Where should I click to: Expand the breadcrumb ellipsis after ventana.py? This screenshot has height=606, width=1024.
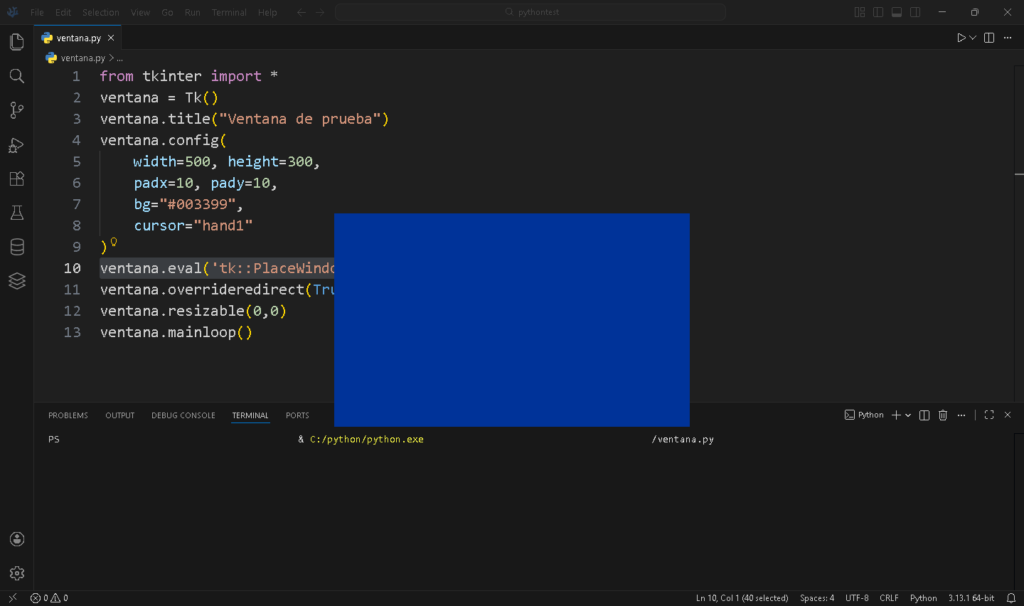[x=120, y=58]
